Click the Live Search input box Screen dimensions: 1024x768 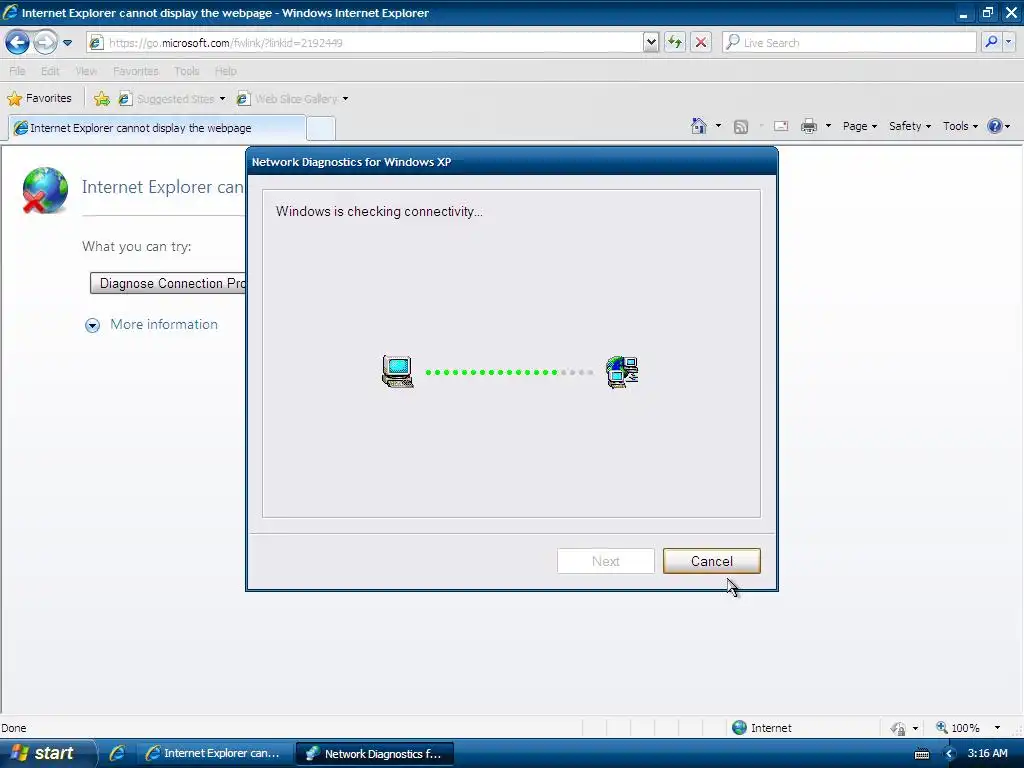pyautogui.click(x=850, y=43)
